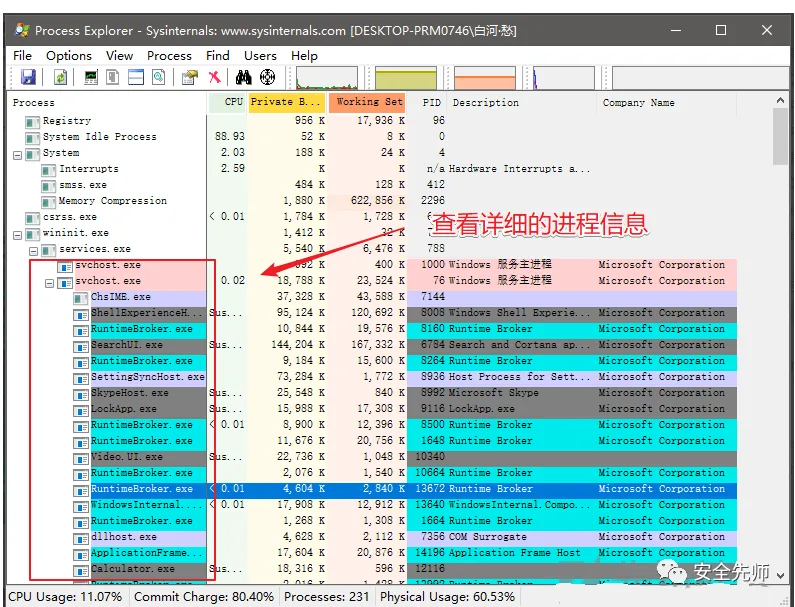Click the System Idle Process icon
This screenshot has width=795, height=607.
pos(32,137)
